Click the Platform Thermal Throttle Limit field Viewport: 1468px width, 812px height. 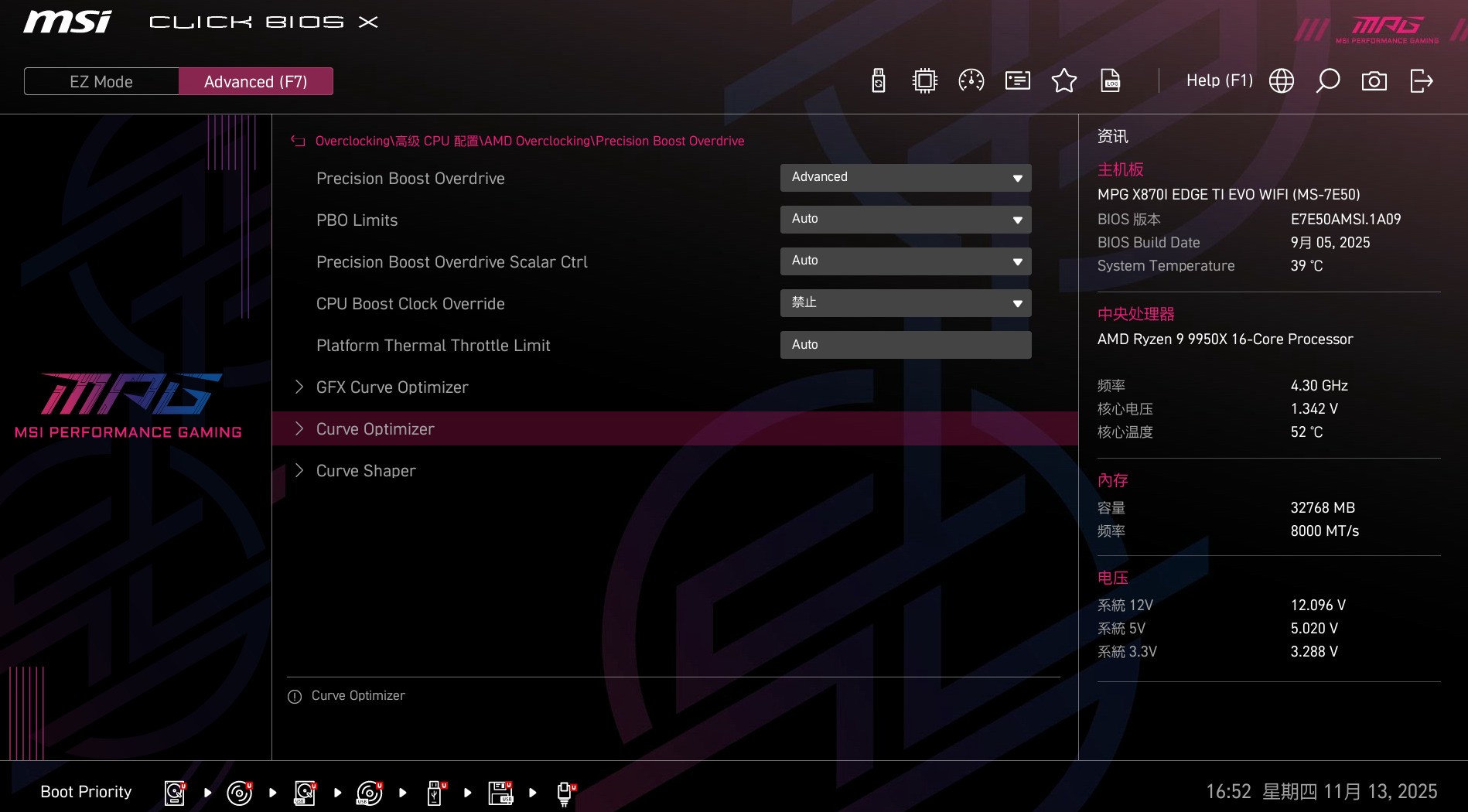905,345
